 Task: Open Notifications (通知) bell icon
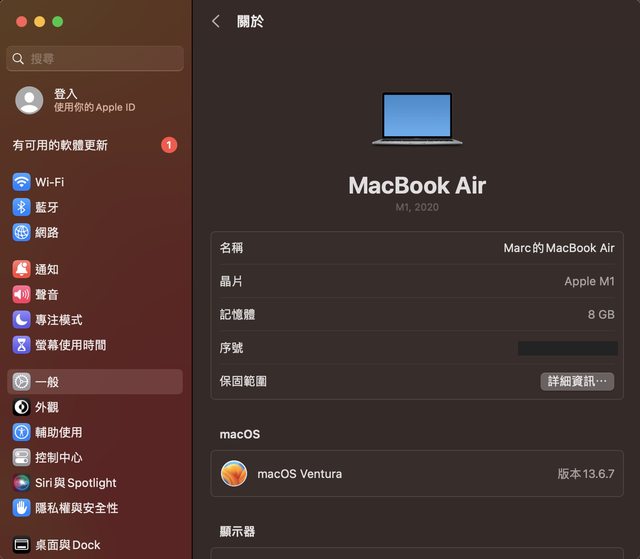pos(21,269)
